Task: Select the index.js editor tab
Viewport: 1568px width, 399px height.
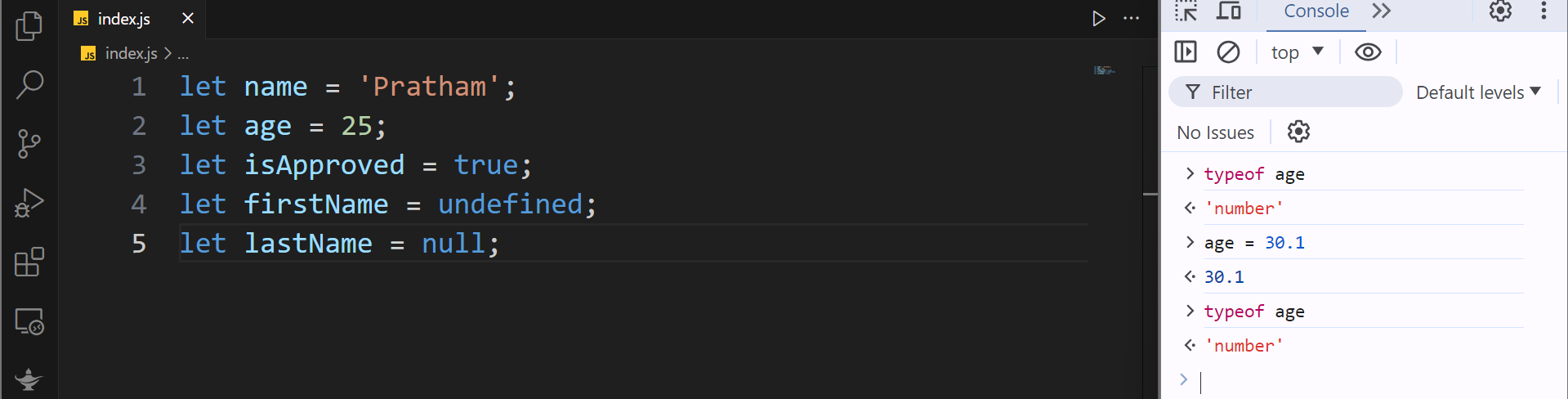Action: click(123, 19)
